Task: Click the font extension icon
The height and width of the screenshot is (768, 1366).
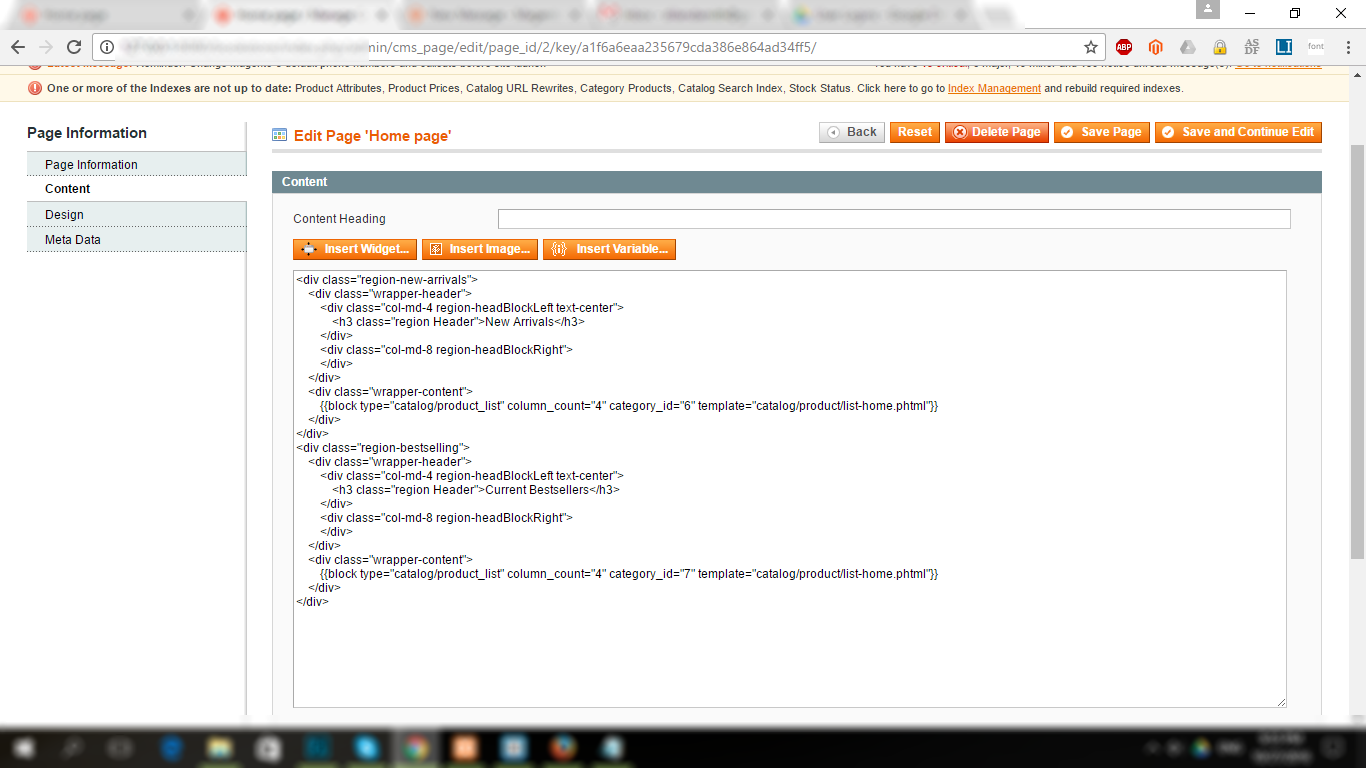Action: 1316,47
